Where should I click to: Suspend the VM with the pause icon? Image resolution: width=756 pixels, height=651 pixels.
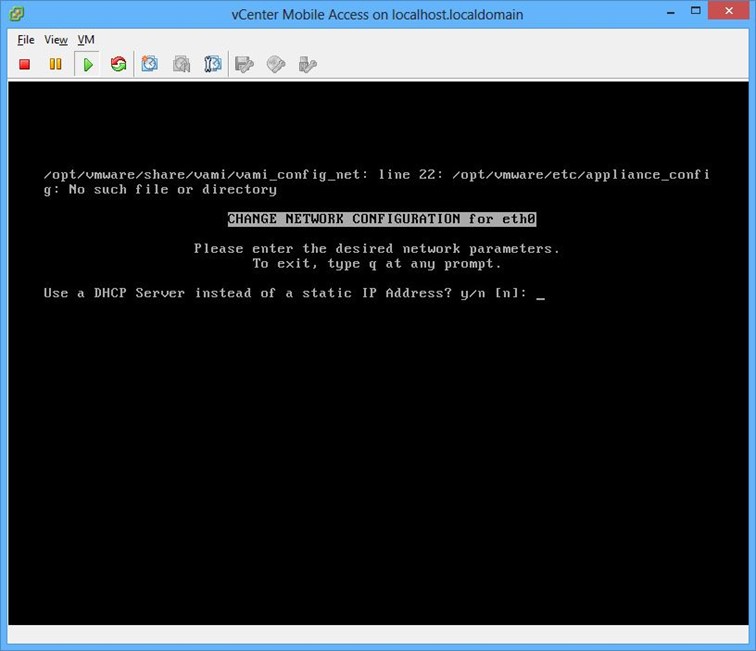point(55,64)
